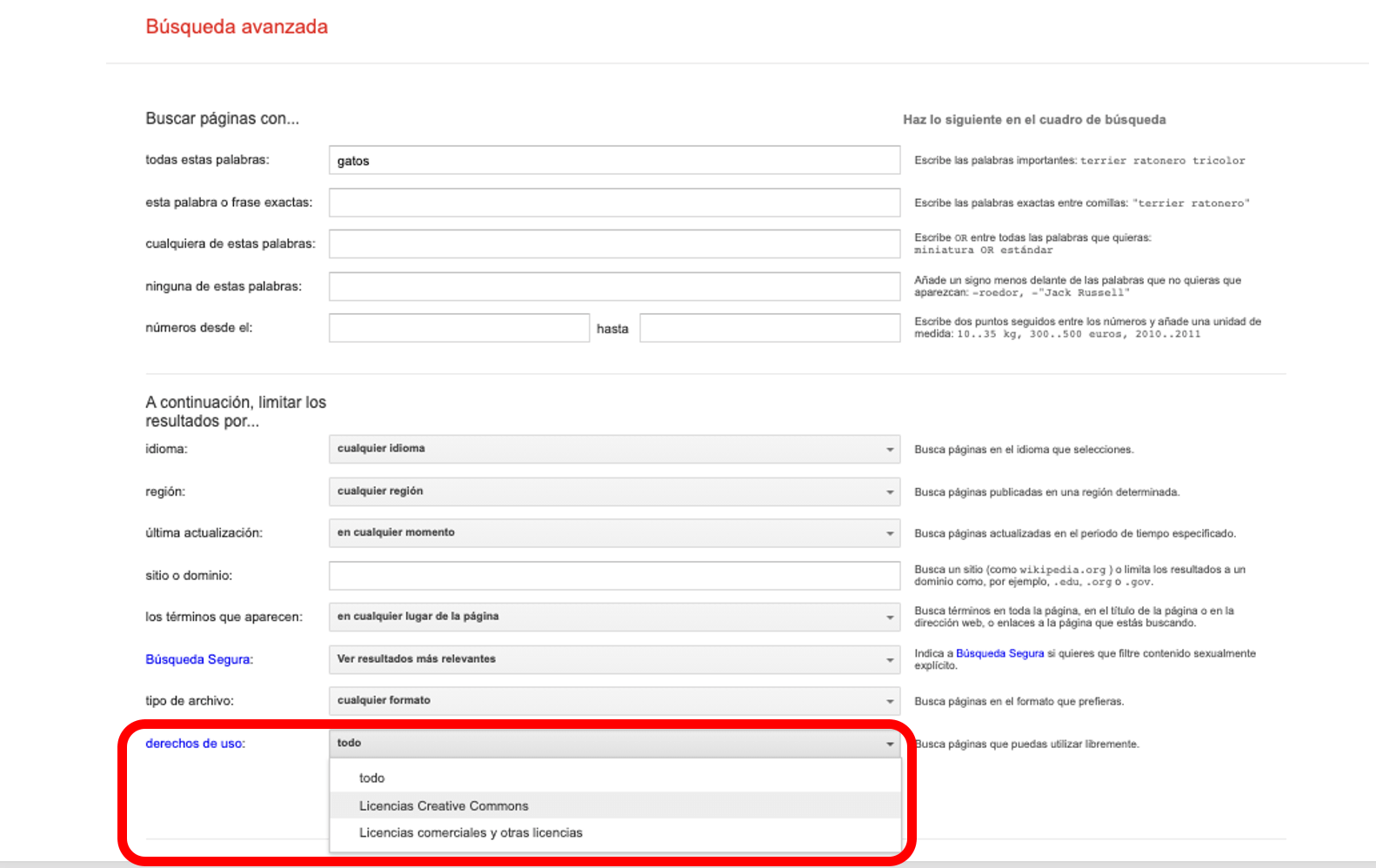Choose 'Licencias Creative Commons' option

pos(444,806)
